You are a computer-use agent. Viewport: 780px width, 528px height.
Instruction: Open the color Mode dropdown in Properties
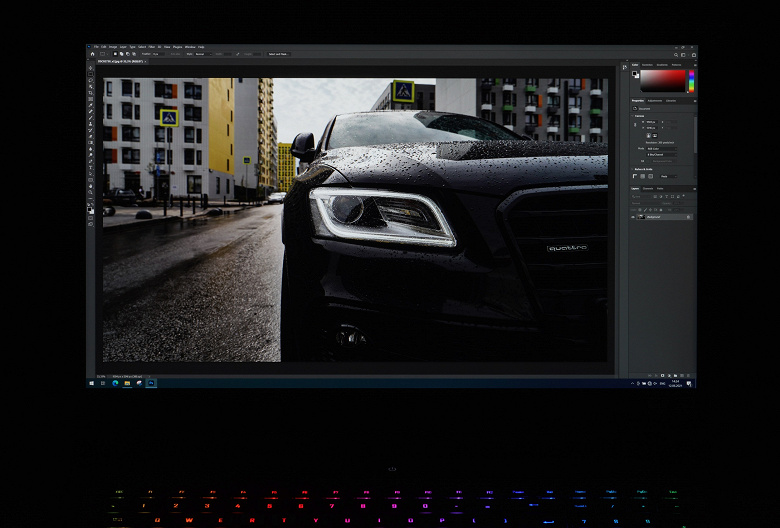[662, 149]
